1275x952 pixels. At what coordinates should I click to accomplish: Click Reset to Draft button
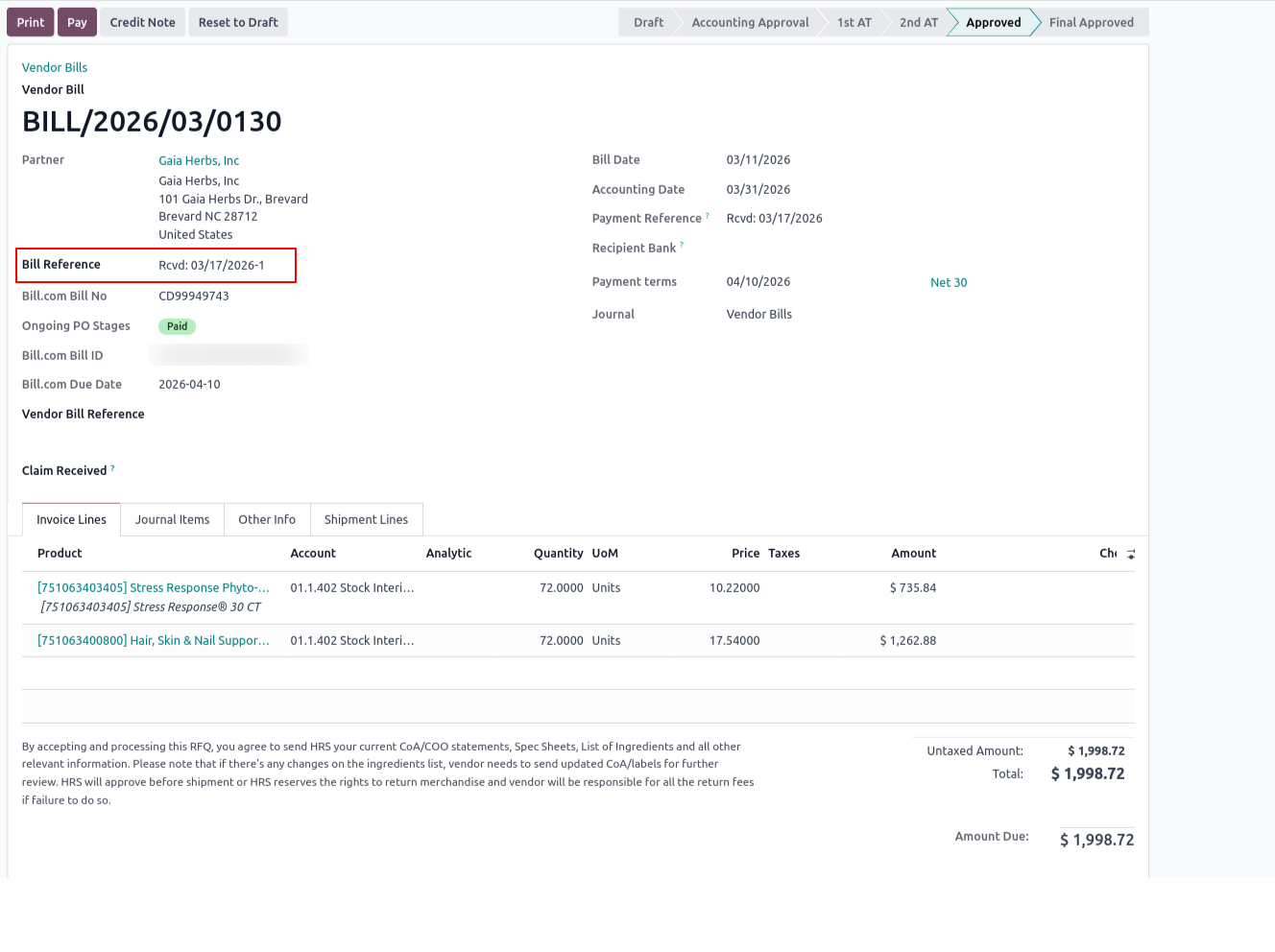click(x=238, y=22)
